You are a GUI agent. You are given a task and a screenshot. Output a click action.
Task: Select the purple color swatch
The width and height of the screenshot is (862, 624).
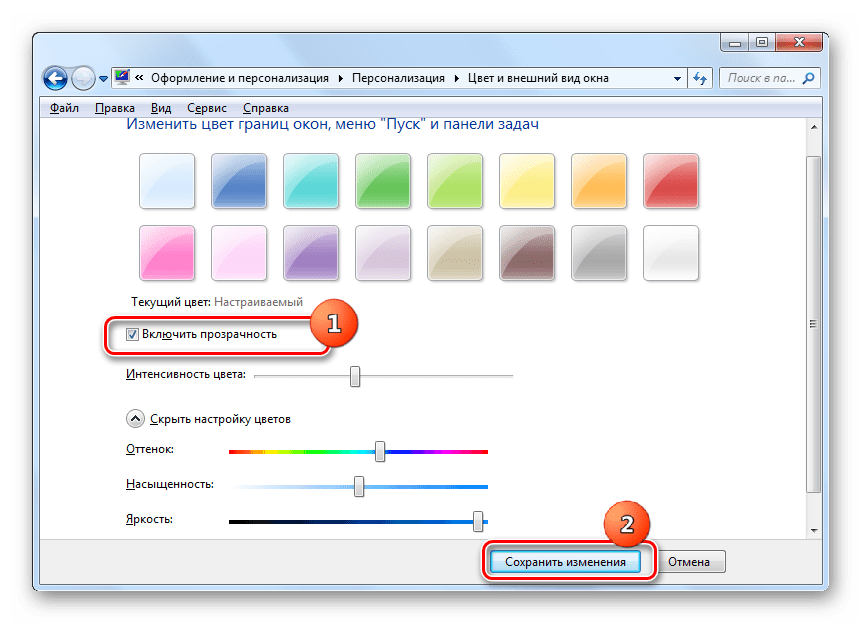tap(311, 253)
